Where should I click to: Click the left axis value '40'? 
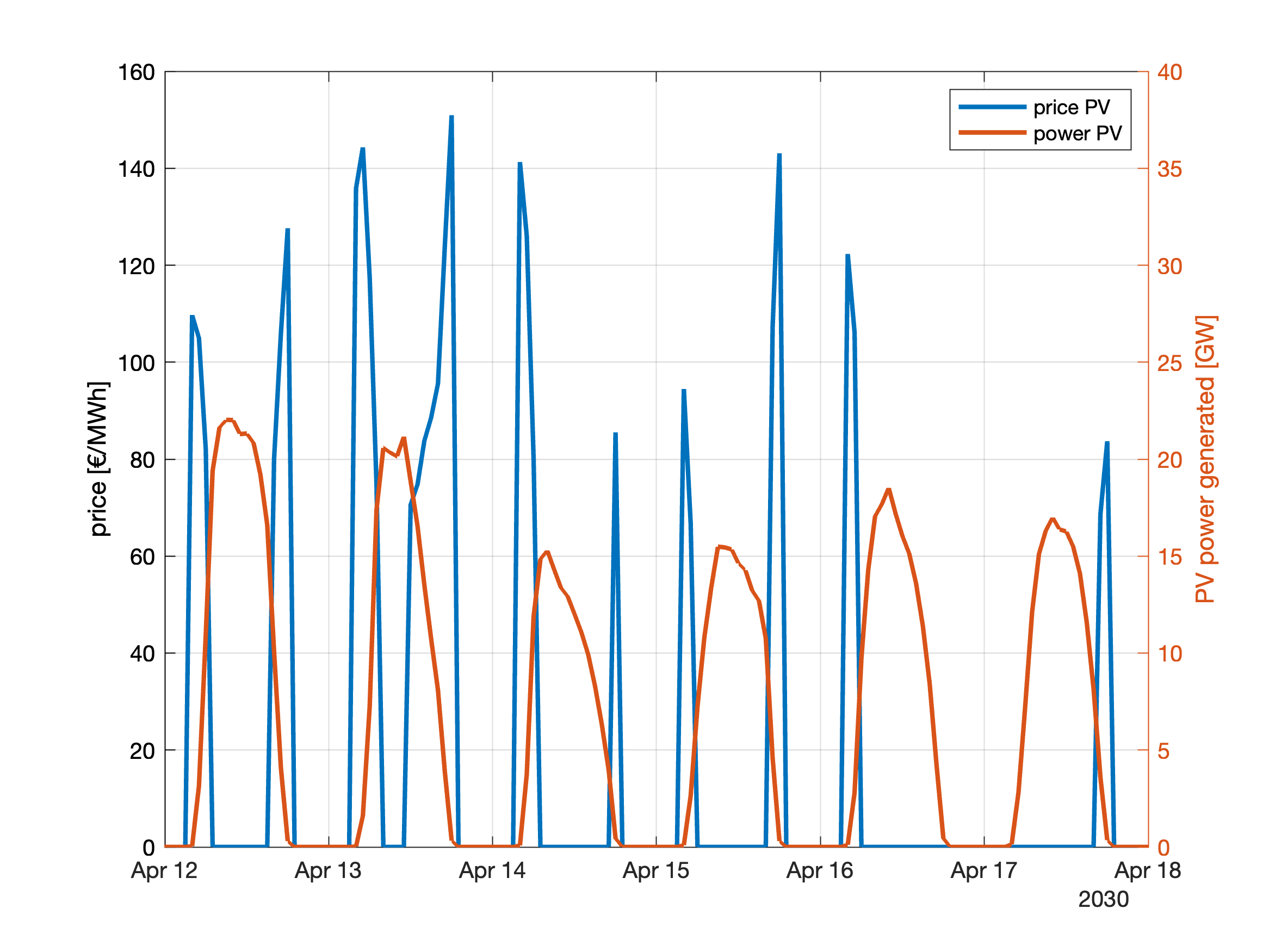point(143,653)
